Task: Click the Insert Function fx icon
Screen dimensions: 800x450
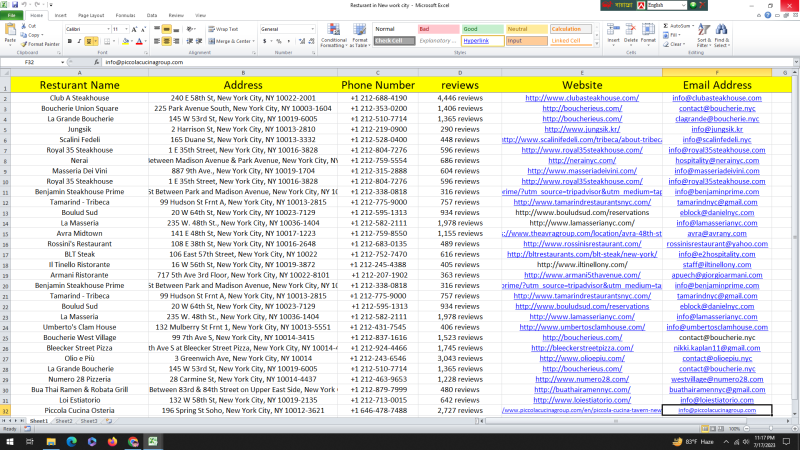Action: tap(96, 62)
